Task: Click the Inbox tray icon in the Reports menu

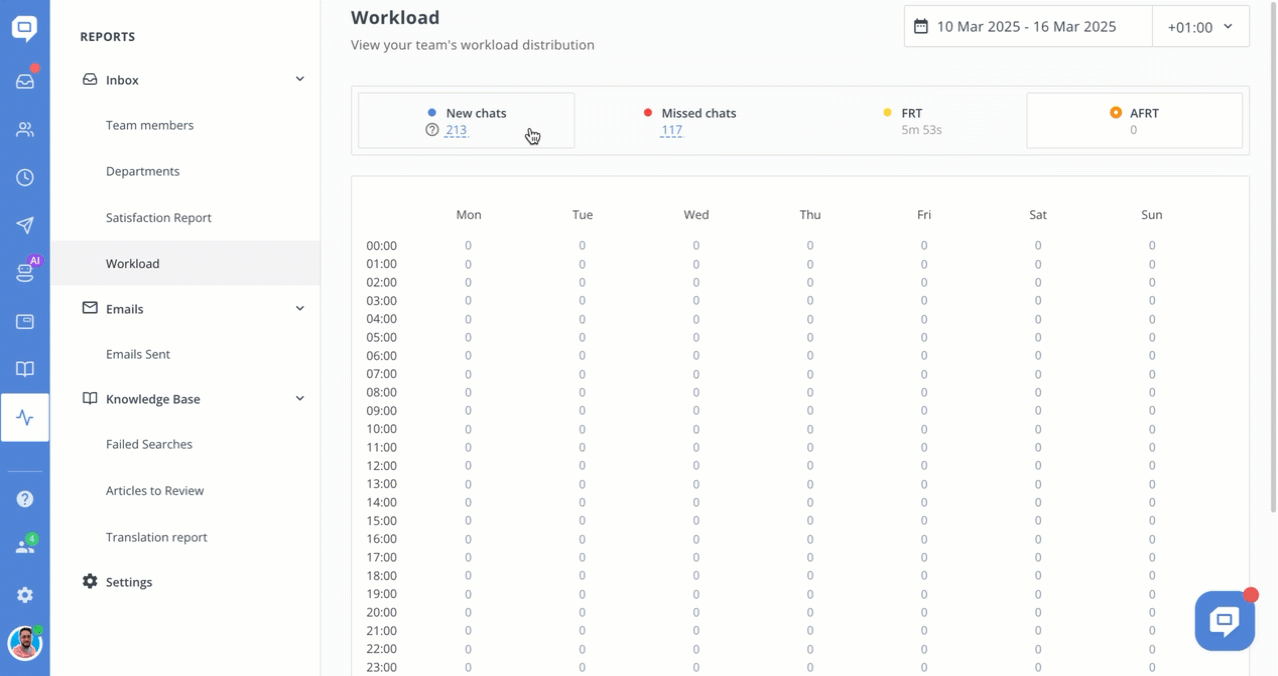Action: tap(90, 79)
